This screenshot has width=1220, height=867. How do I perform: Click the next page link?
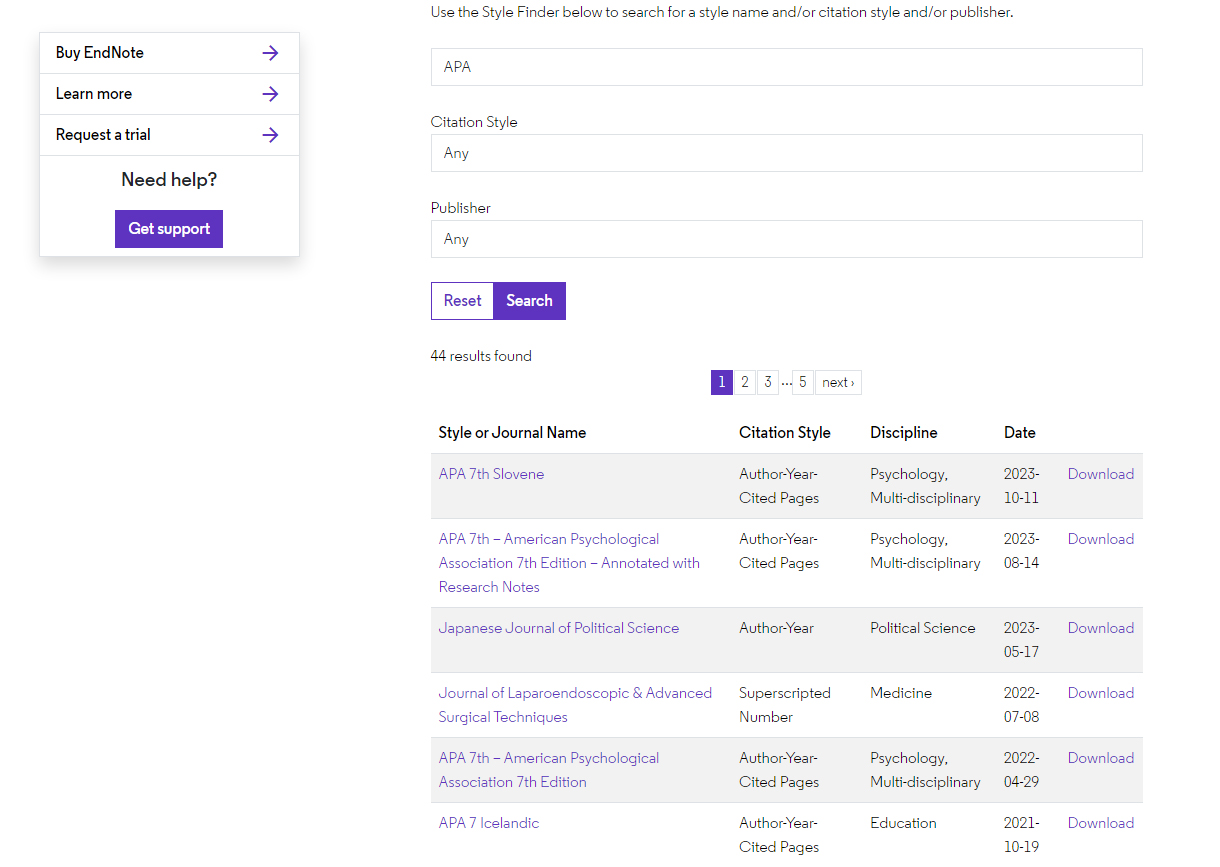point(838,382)
